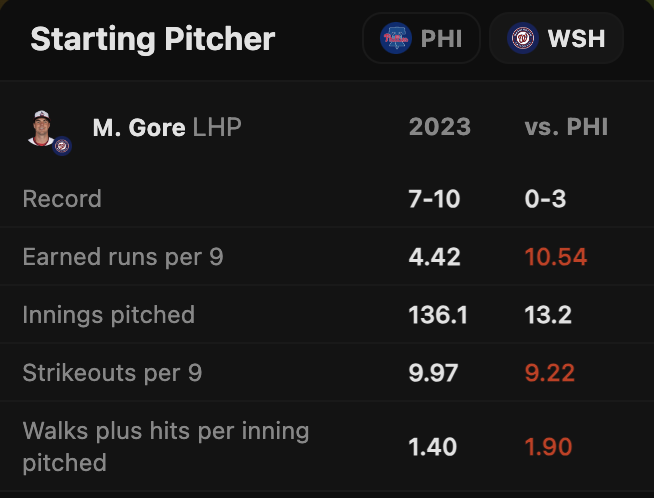654x498 pixels.
Task: Click the Innings pitched row label
Action: [108, 315]
